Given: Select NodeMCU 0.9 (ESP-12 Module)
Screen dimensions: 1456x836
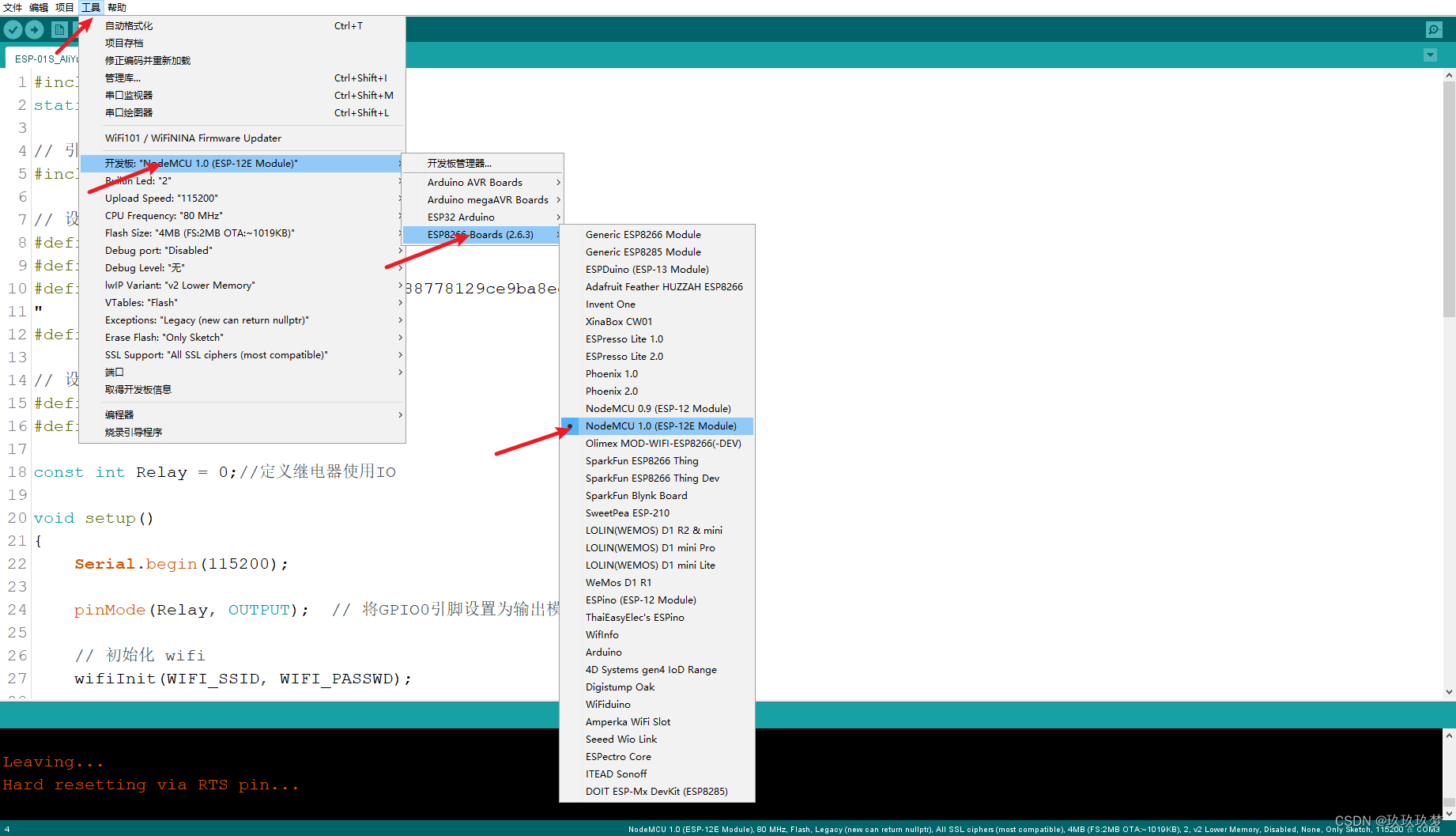Looking at the screenshot, I should [657, 409].
